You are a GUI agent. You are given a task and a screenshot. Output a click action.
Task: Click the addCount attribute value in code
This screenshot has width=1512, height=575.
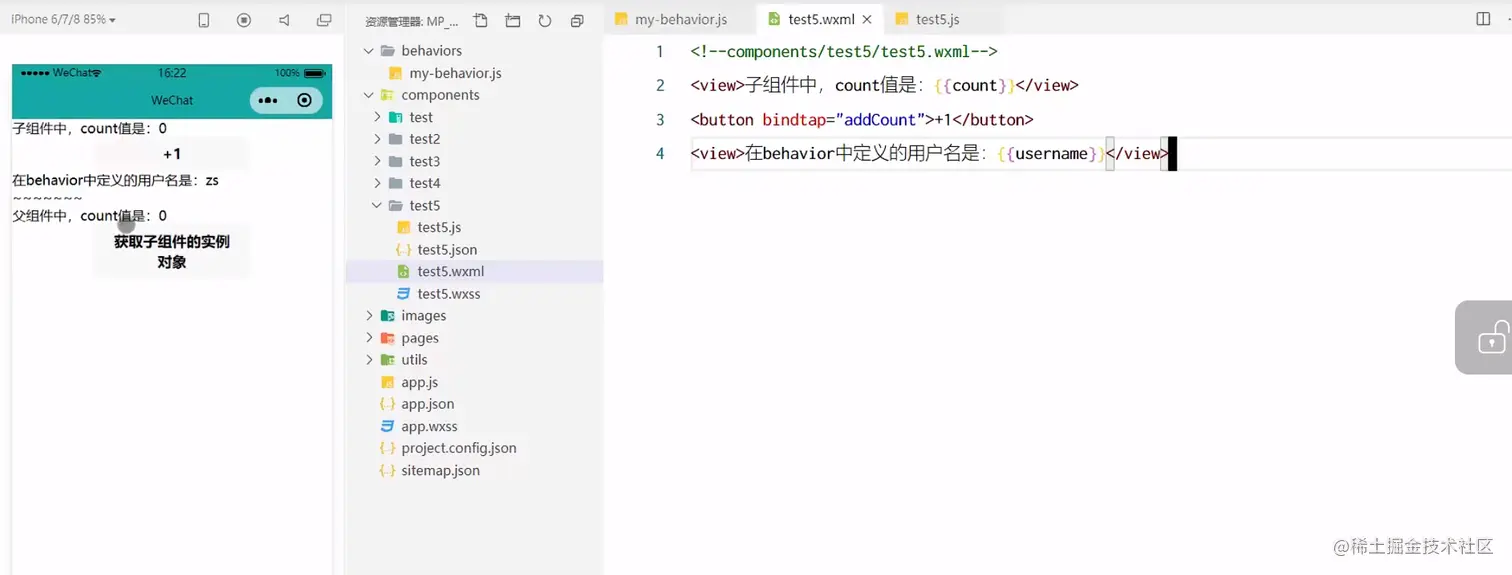pos(880,120)
